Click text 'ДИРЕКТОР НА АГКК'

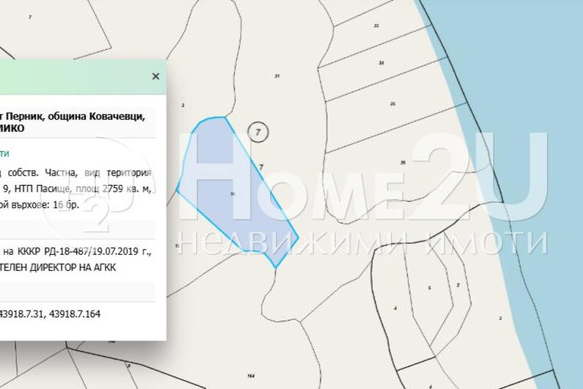pos(73,267)
